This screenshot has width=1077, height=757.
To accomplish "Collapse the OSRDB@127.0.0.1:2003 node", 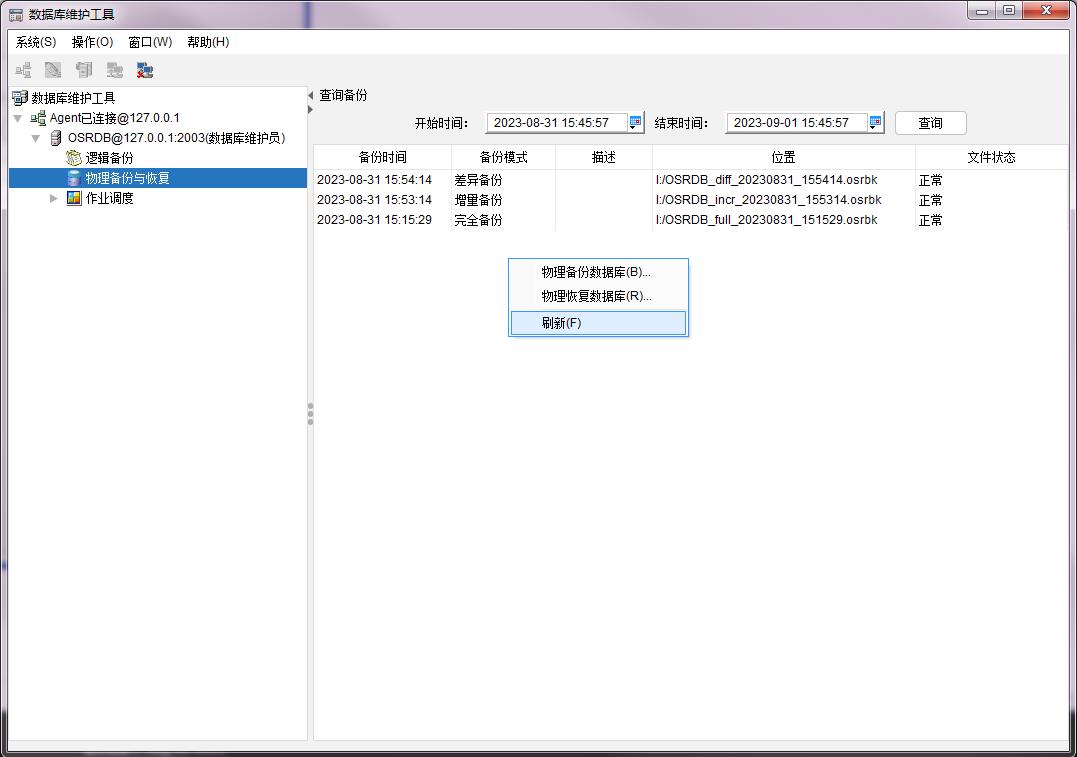I will click(x=36, y=138).
